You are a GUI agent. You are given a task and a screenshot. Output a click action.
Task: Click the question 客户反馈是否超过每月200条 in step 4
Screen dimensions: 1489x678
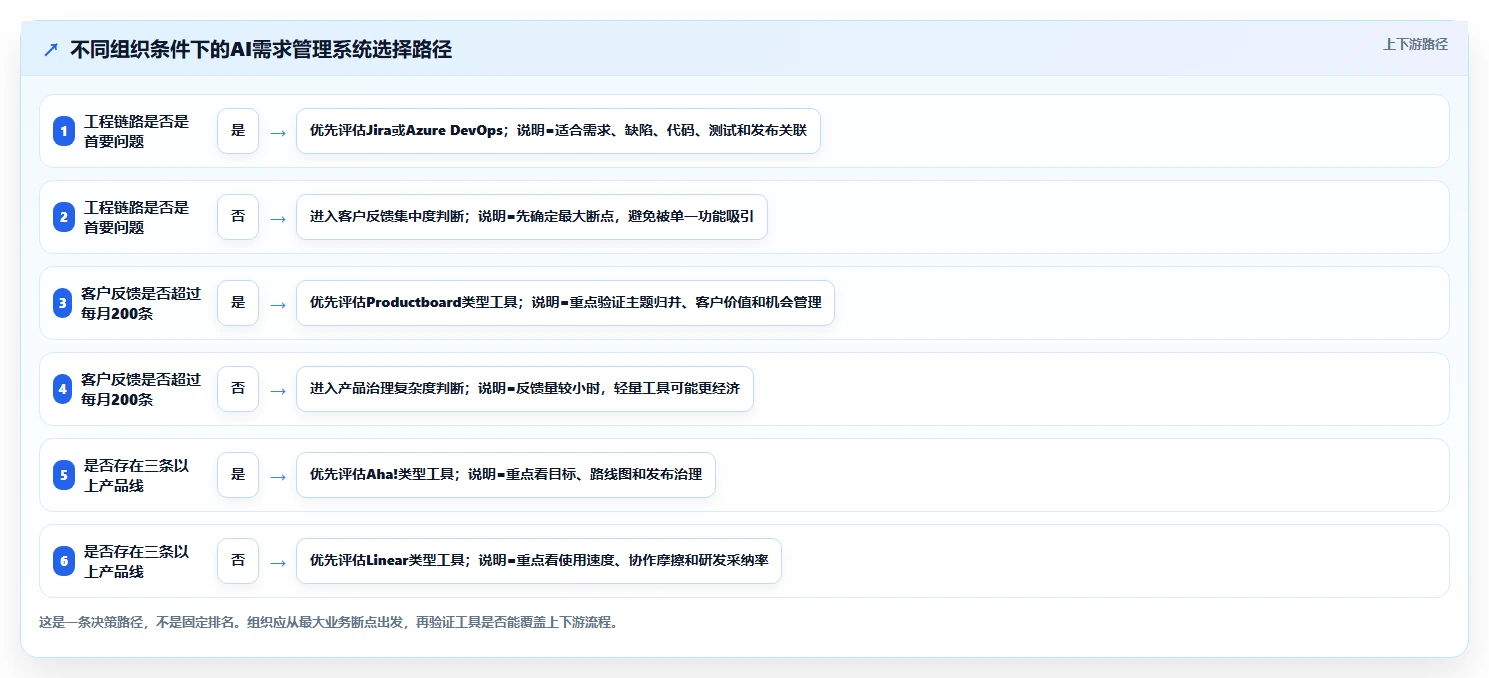pos(141,389)
